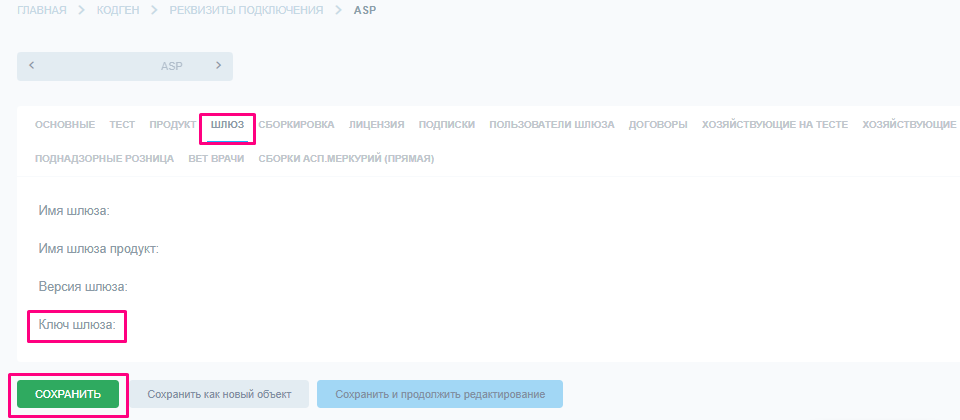Open the ХОЗЯЙСТВУЮЩИЕ tab
The height and width of the screenshot is (420, 960).
coord(909,124)
